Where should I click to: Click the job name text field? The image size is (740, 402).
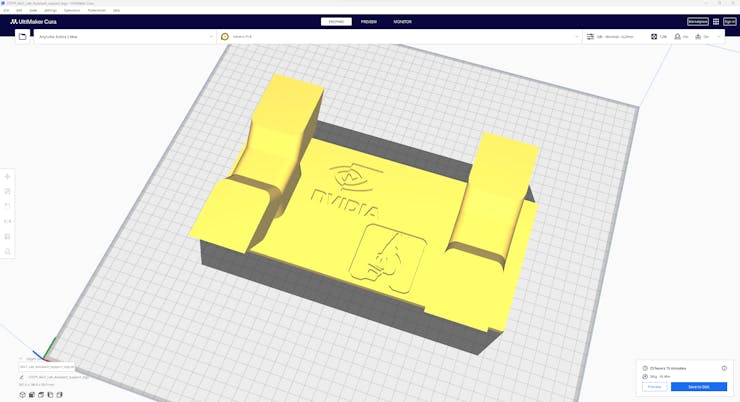click(58, 377)
